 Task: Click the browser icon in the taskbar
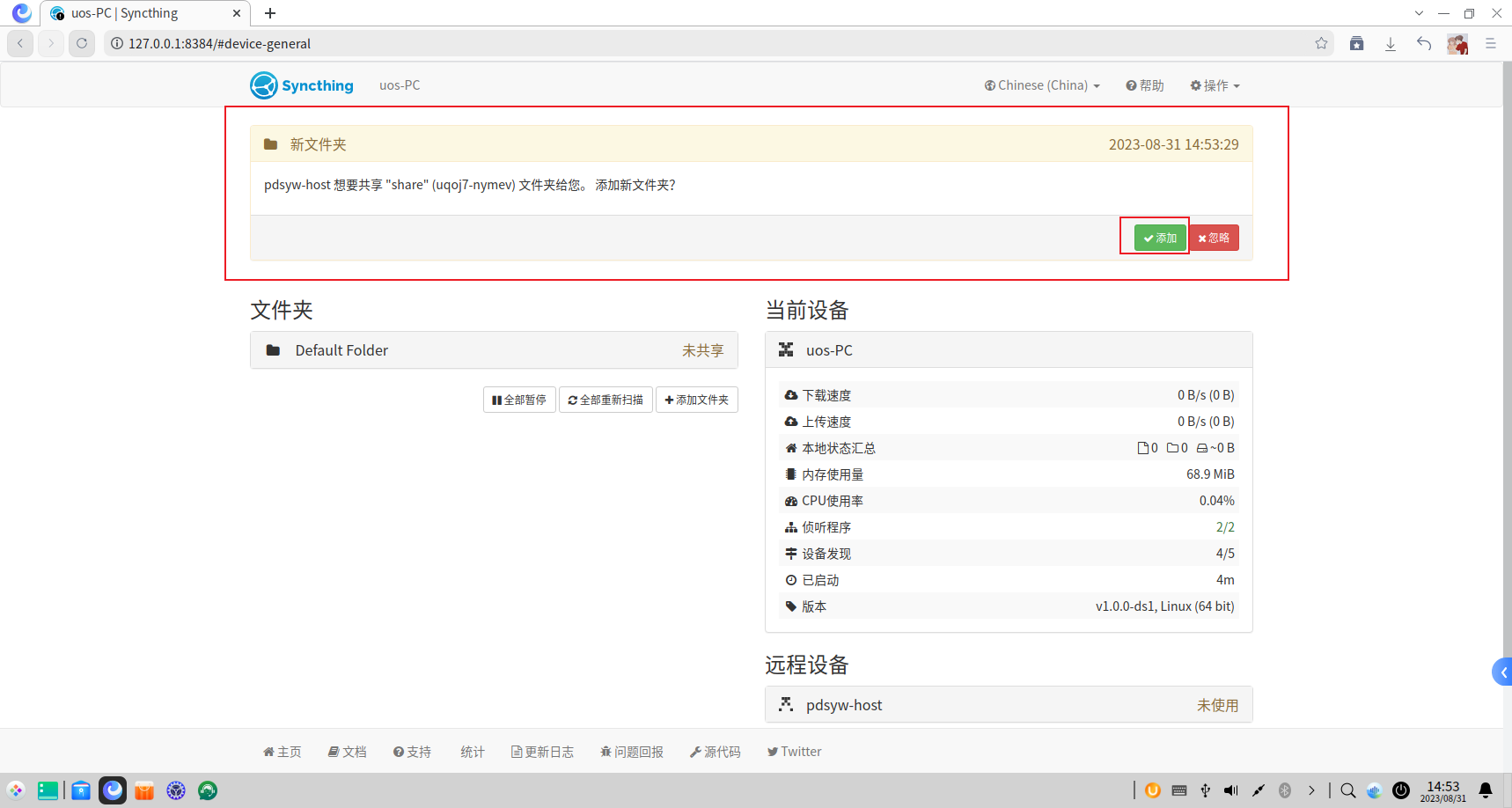click(113, 790)
